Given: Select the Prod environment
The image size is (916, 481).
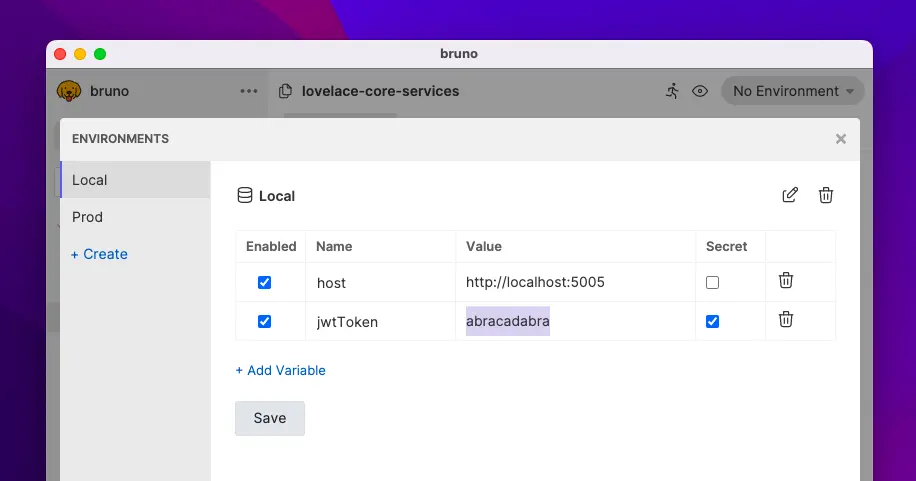Looking at the screenshot, I should click(x=135, y=217).
